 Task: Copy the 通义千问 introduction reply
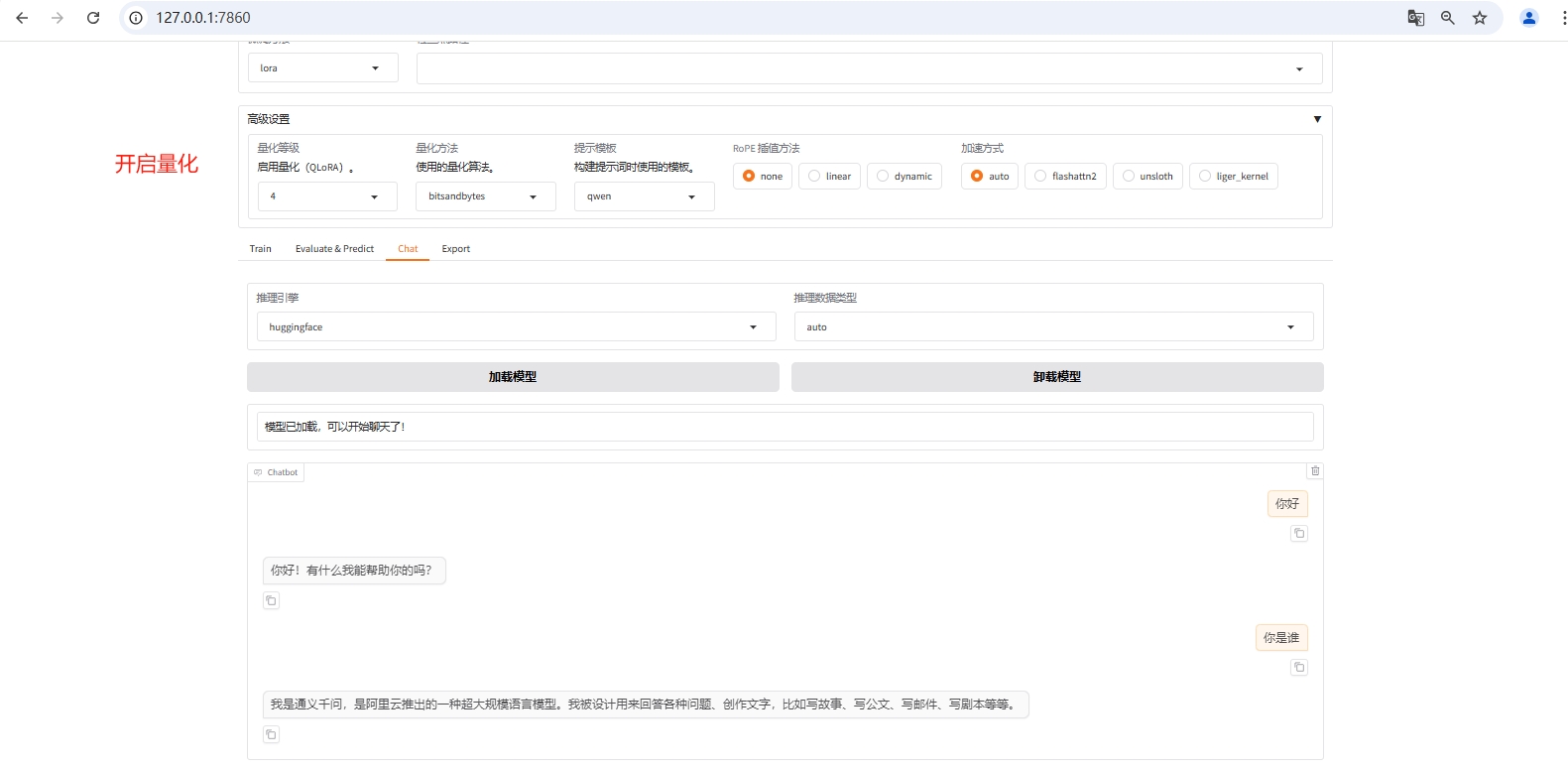[x=271, y=734]
